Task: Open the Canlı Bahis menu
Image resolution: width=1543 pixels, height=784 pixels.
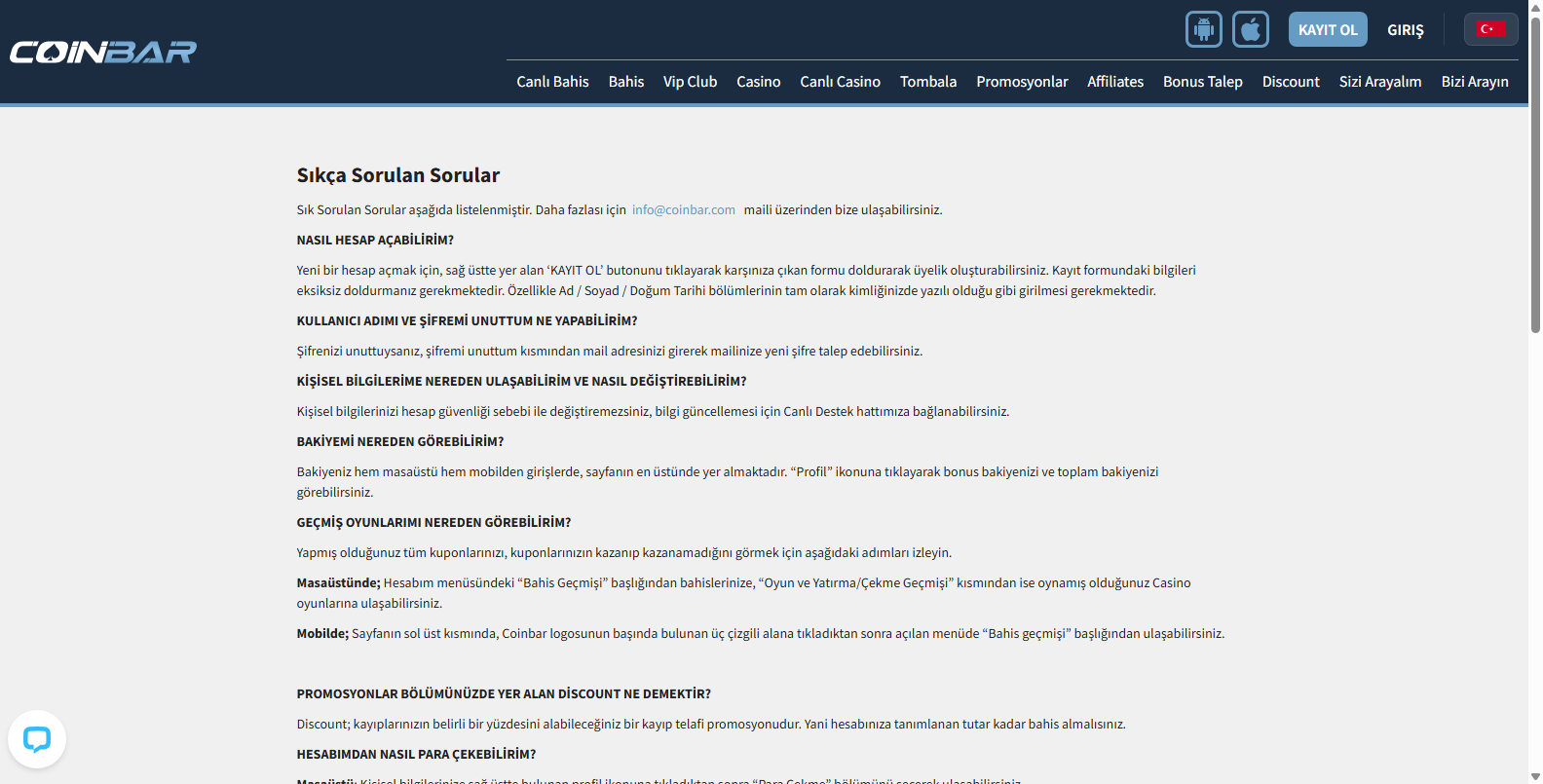Action: pyautogui.click(x=552, y=82)
